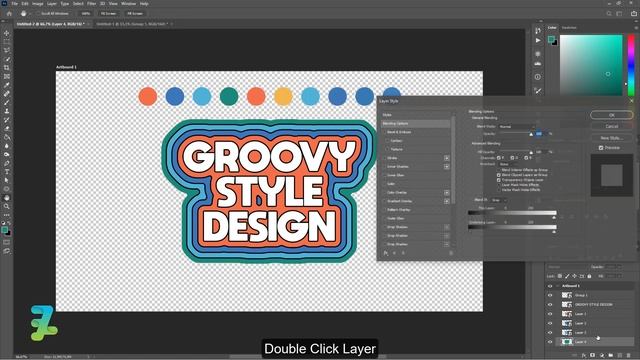Viewport: 640px width, 360px height.
Task: Select Blending Options in styles list
Action: point(416,123)
